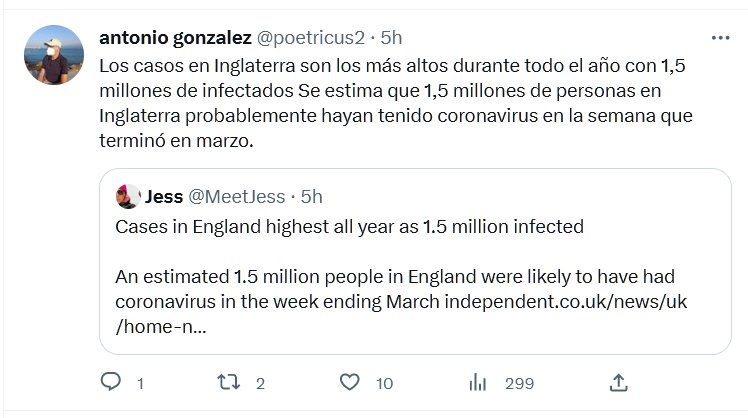748x418 pixels.
Task: Open antonio gonzalez display name profile link
Action: [x=176, y=38]
